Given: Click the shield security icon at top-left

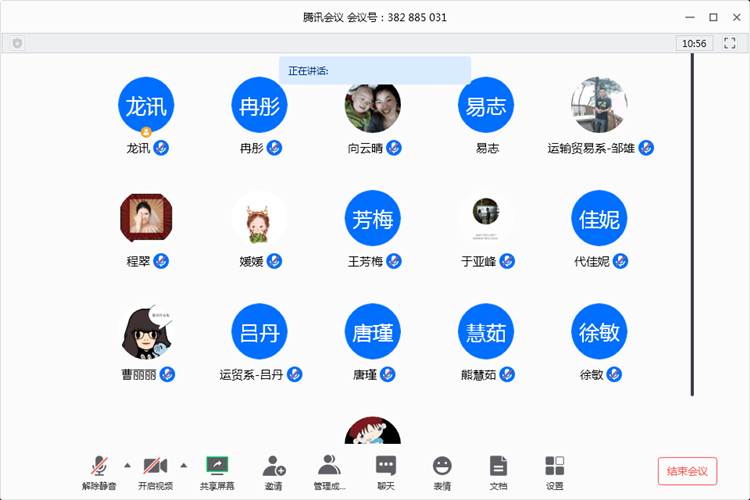Looking at the screenshot, I should 17,43.
